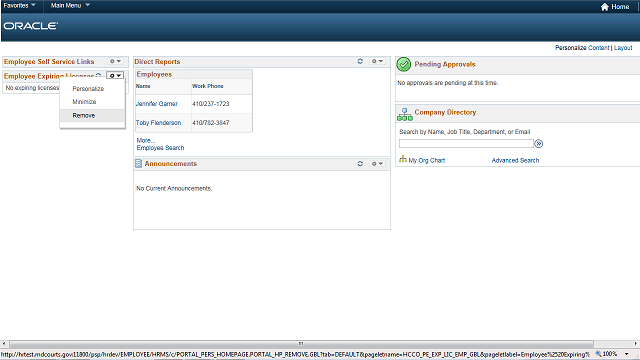
Task: Focus the Company Directory search field
Action: [x=466, y=144]
